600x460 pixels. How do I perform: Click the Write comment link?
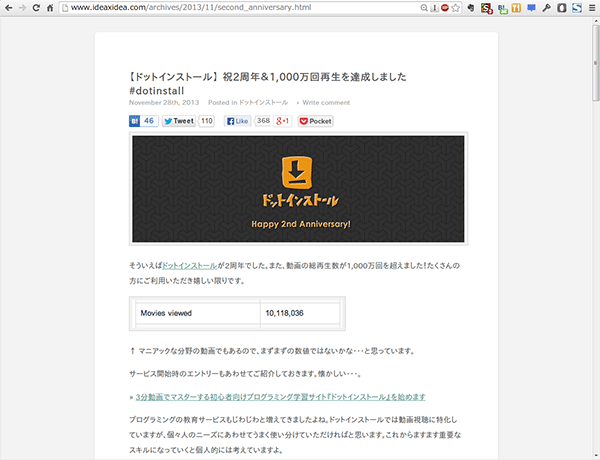326,103
